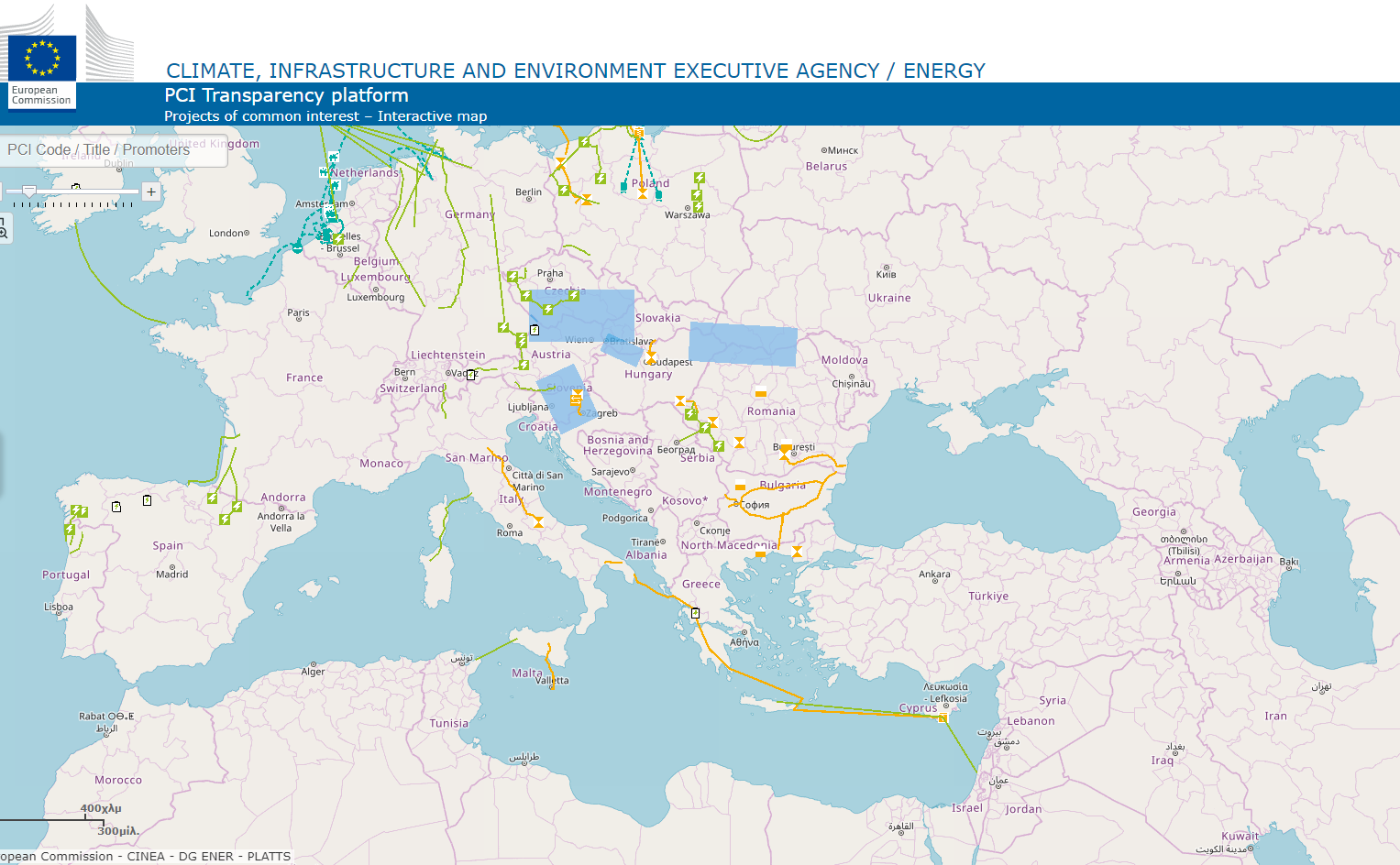Open the orange square marker at Cyprus

point(943,717)
